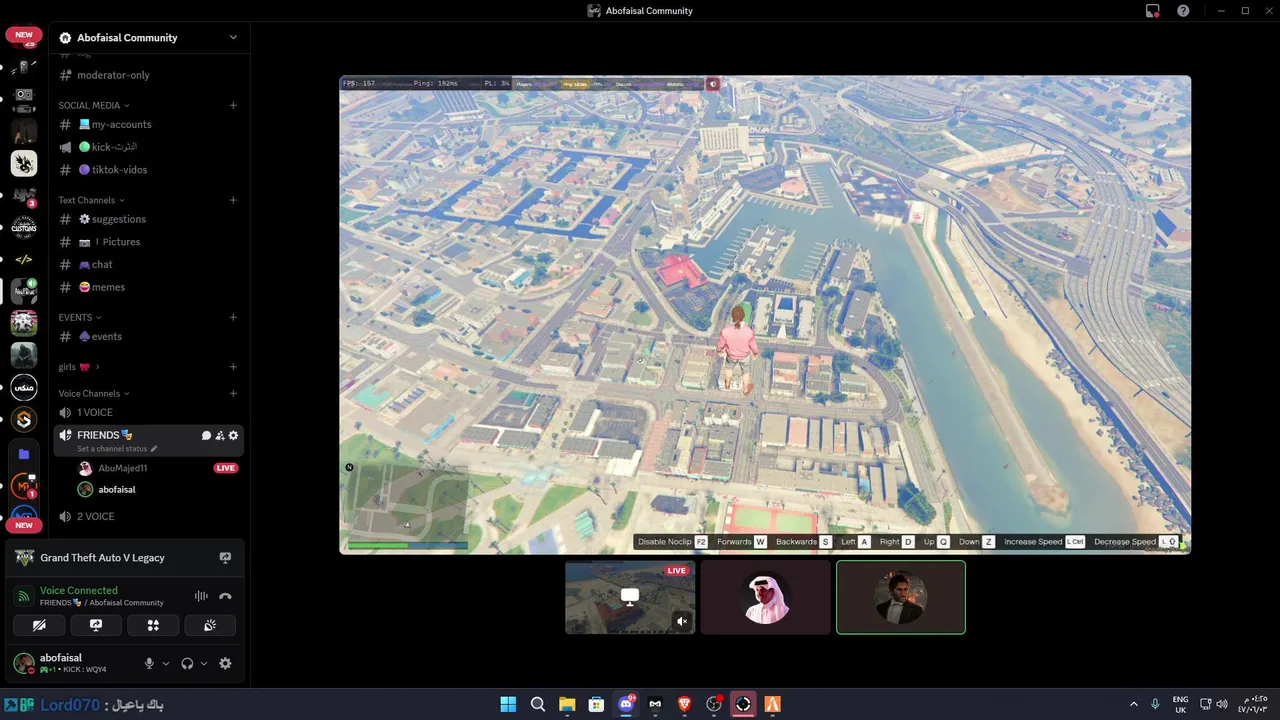Click the Windows Start button

(508, 704)
